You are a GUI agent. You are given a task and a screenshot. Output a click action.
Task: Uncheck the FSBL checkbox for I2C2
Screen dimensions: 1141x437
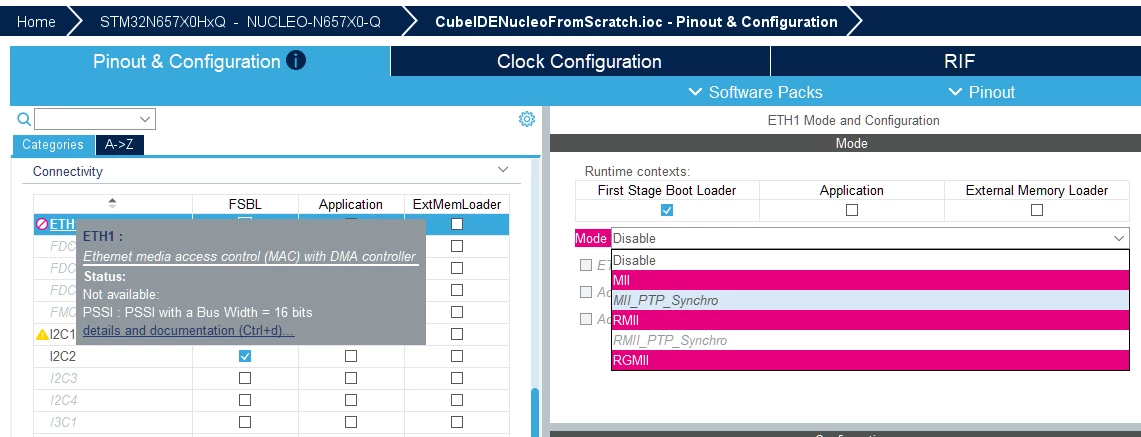[245, 356]
